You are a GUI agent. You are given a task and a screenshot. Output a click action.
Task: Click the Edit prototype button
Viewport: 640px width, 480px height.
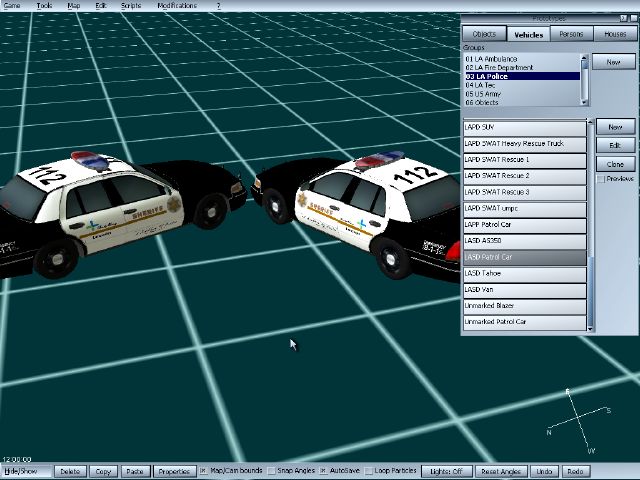(x=616, y=145)
